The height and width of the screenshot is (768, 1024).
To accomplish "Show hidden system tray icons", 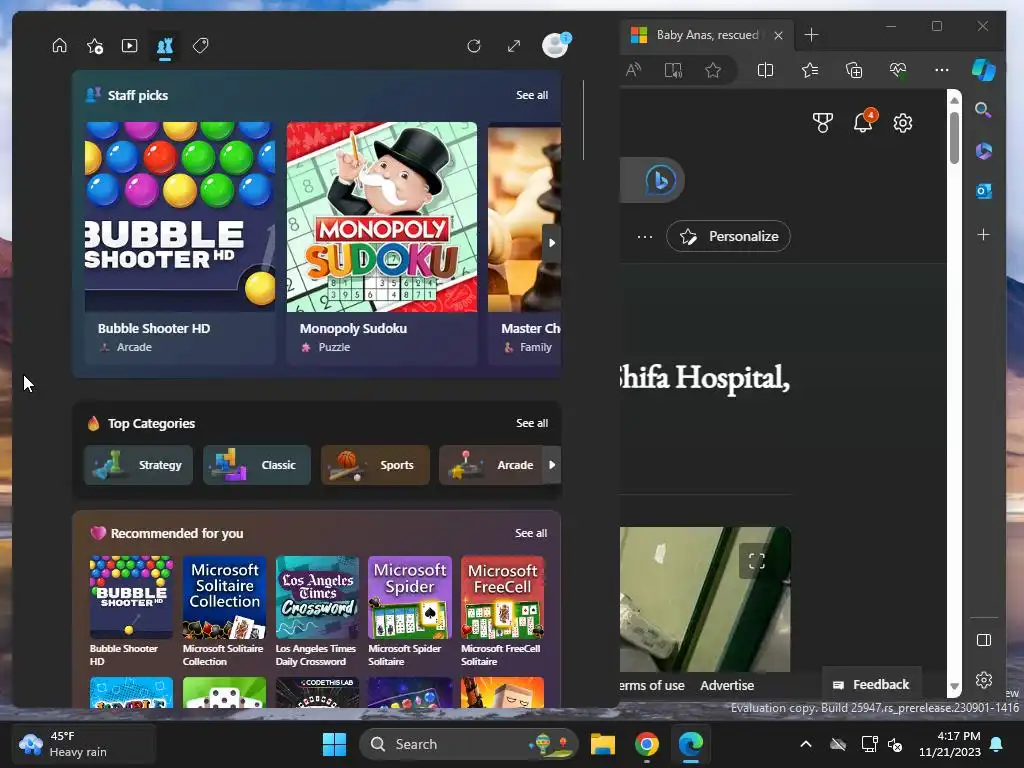I will [x=806, y=744].
